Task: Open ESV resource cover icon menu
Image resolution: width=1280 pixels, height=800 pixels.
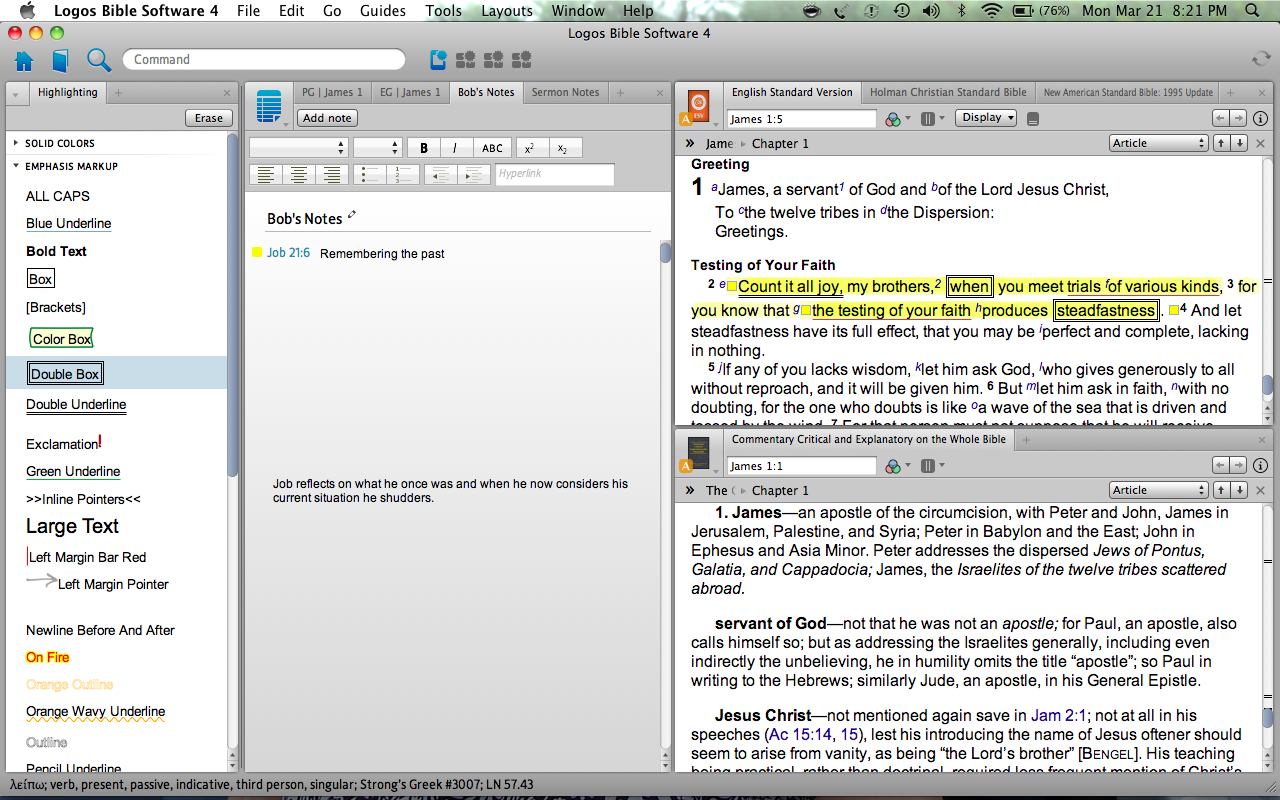Action: [x=698, y=107]
